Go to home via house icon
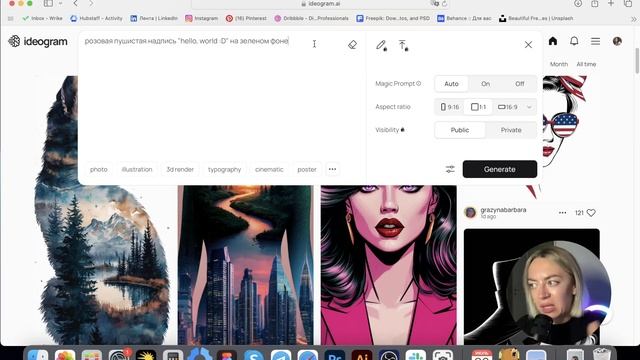Screen dimensions: 640x360 (553, 41)
